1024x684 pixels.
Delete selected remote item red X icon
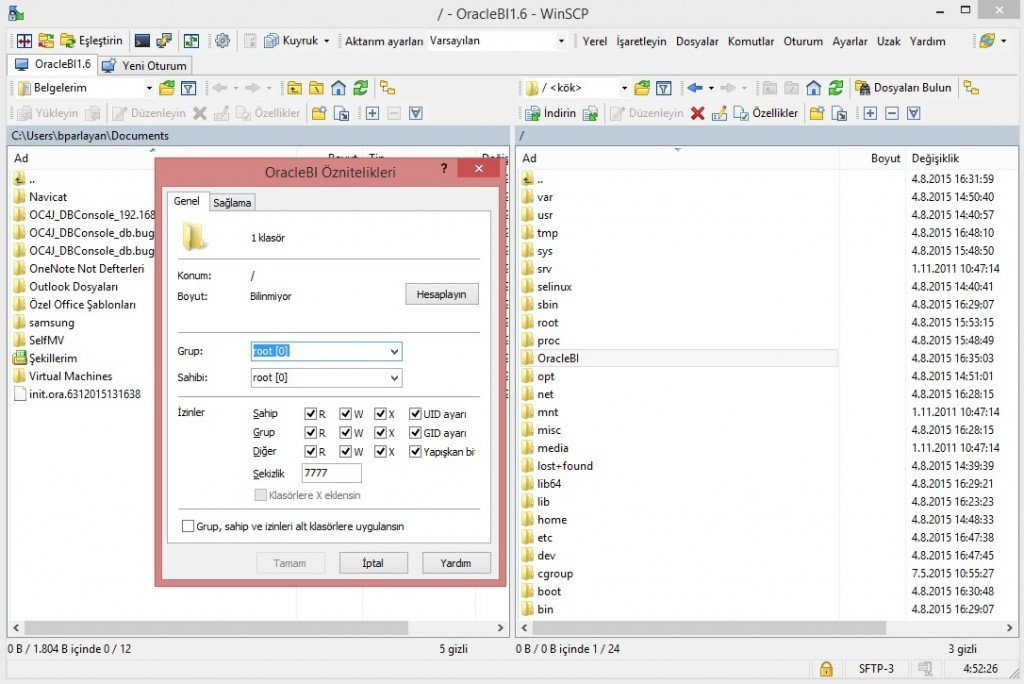pos(697,113)
